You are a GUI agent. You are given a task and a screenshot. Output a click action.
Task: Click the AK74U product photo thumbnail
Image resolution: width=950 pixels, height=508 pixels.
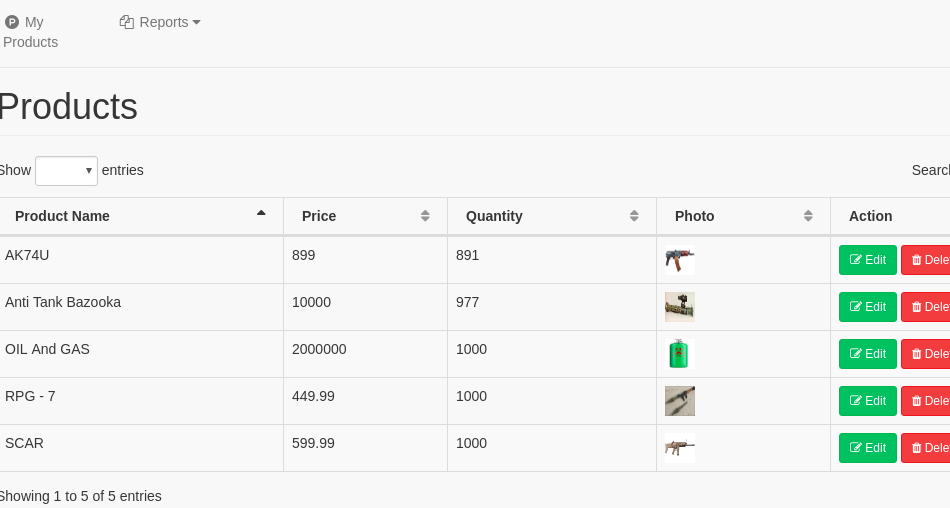(679, 260)
